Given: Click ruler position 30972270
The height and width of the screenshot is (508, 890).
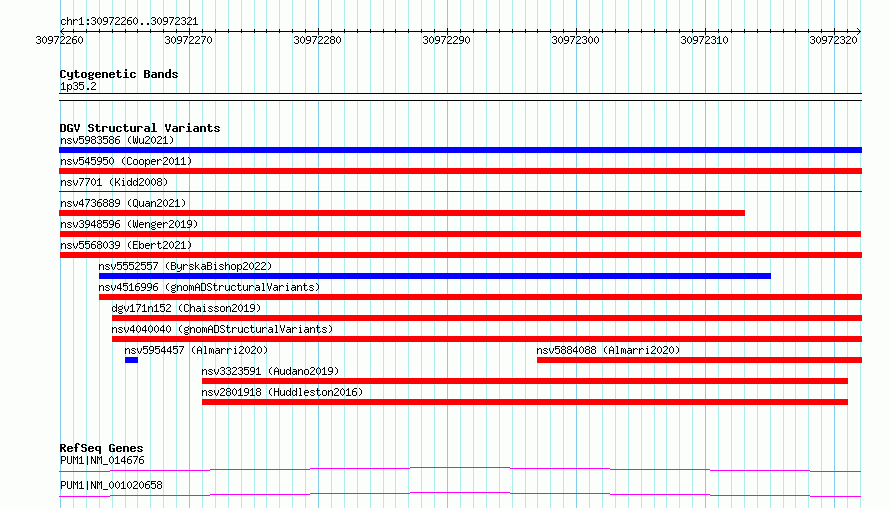Looking at the screenshot, I should click(x=188, y=40).
